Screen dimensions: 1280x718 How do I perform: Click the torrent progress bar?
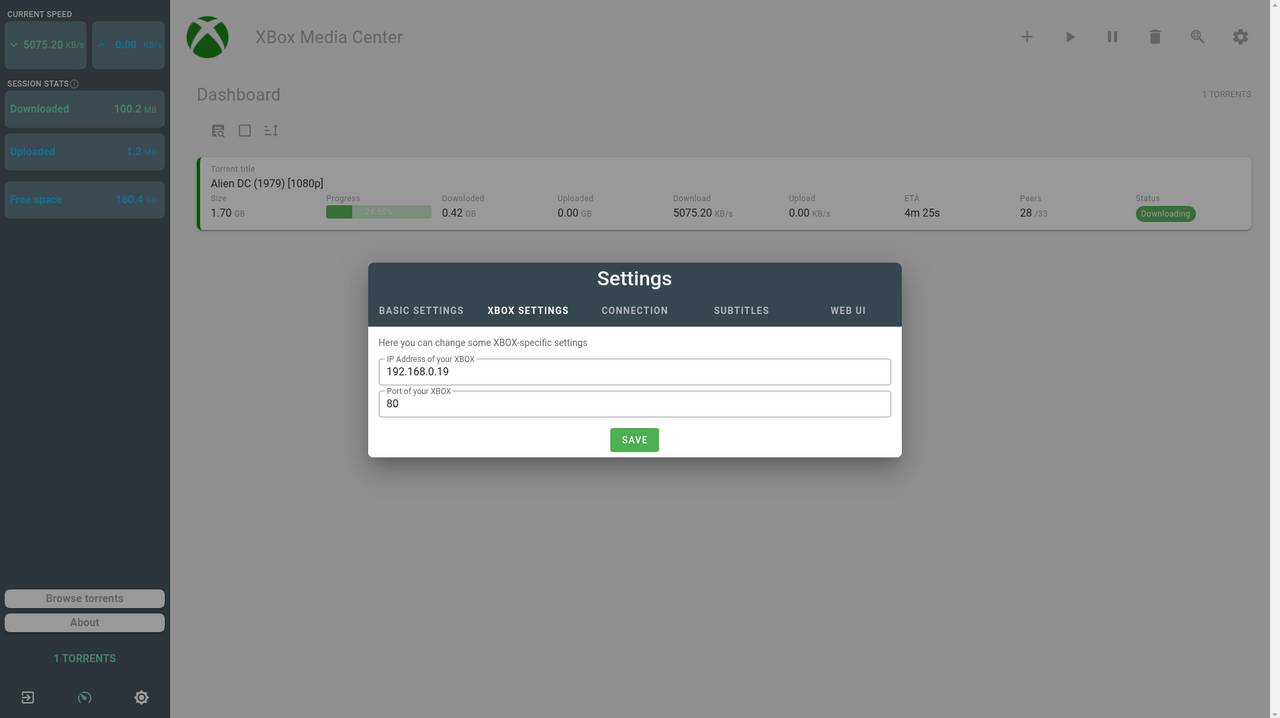point(379,212)
